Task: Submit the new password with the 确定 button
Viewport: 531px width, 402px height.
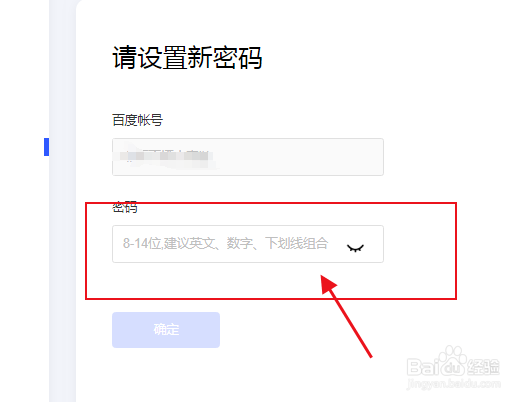Action: pyautogui.click(x=166, y=330)
